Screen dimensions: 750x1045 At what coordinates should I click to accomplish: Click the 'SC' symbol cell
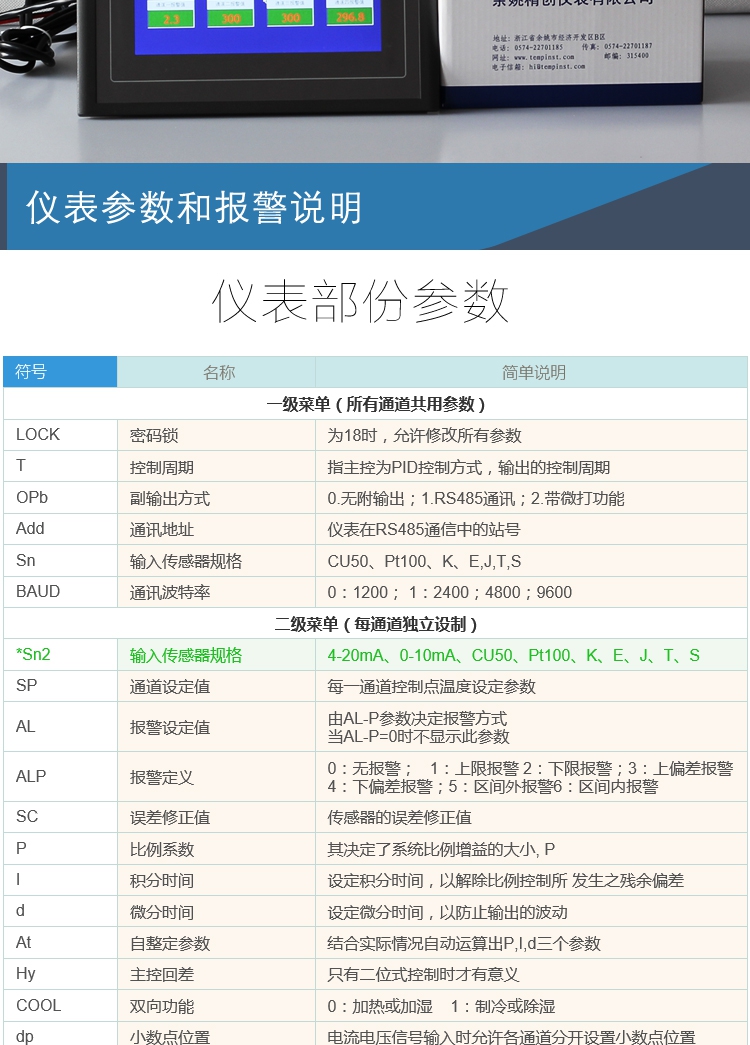tap(60, 817)
